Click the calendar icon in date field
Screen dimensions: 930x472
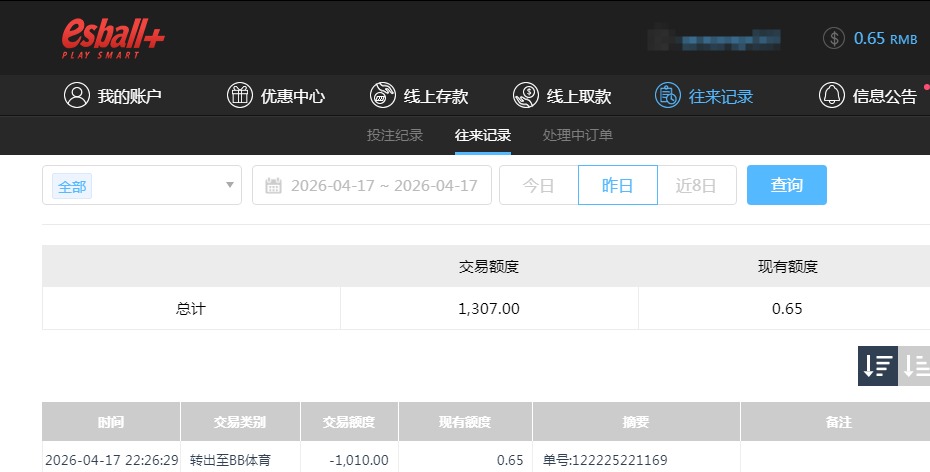click(x=273, y=186)
